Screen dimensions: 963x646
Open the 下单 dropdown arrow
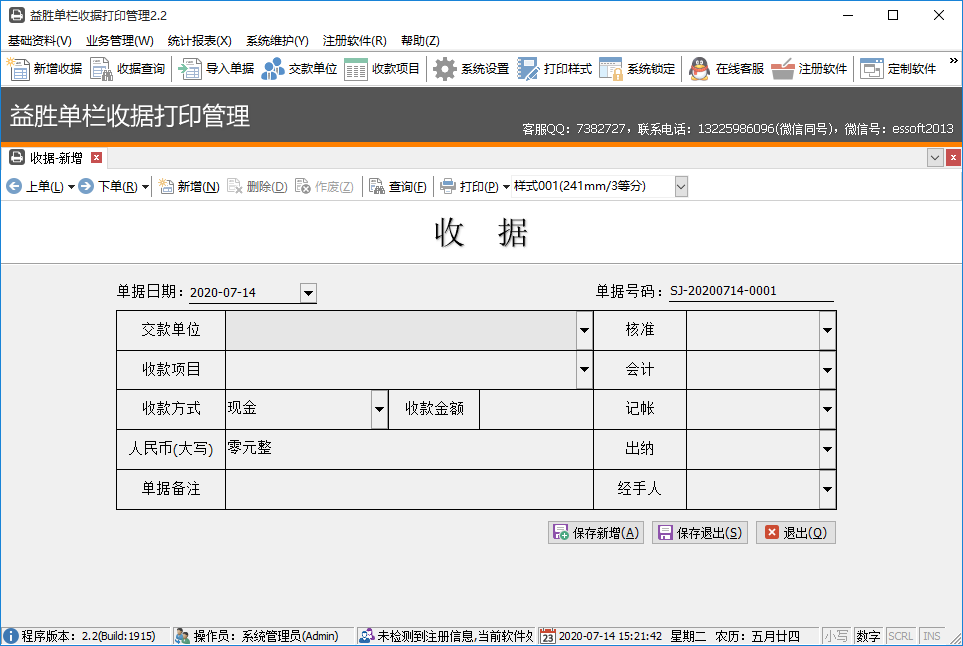pyautogui.click(x=145, y=187)
